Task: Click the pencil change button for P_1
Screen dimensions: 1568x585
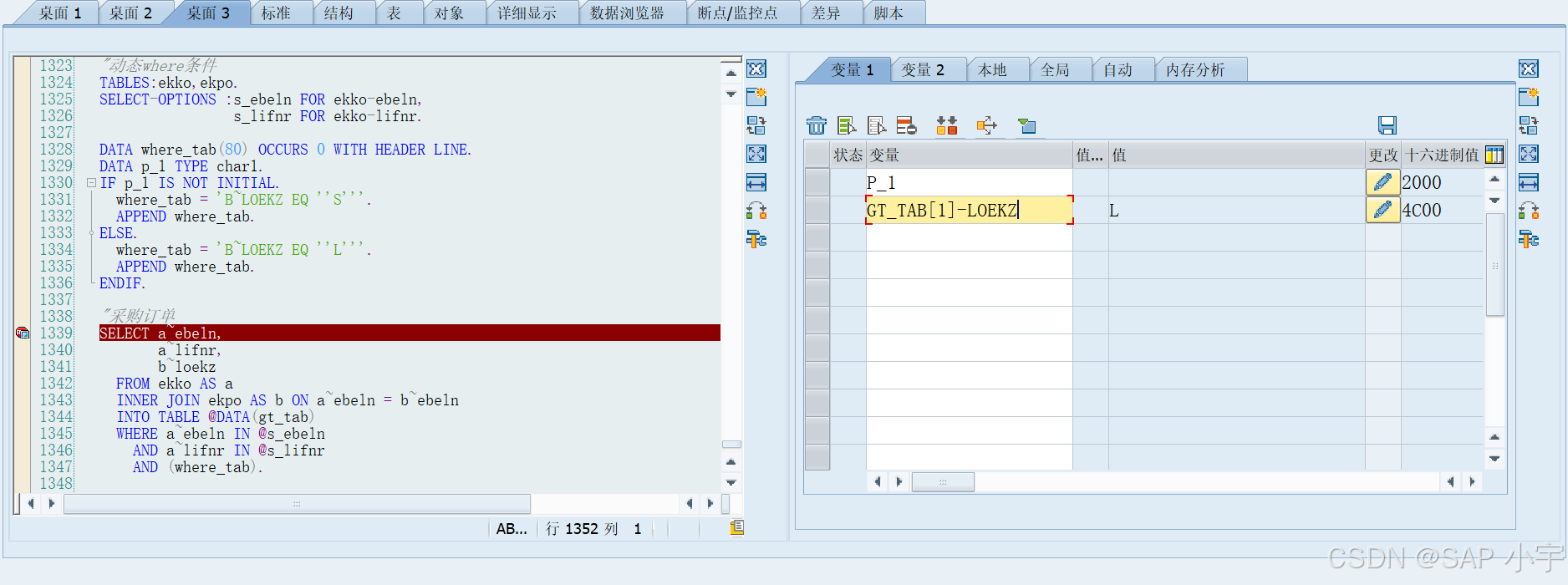Action: click(x=1383, y=182)
